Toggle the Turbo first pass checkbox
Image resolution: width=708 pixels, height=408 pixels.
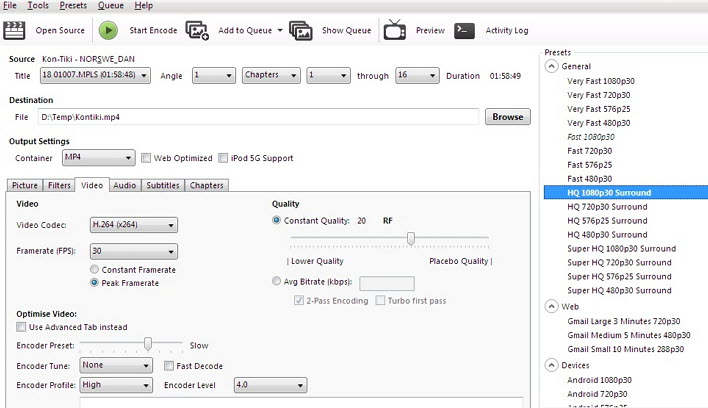380,301
